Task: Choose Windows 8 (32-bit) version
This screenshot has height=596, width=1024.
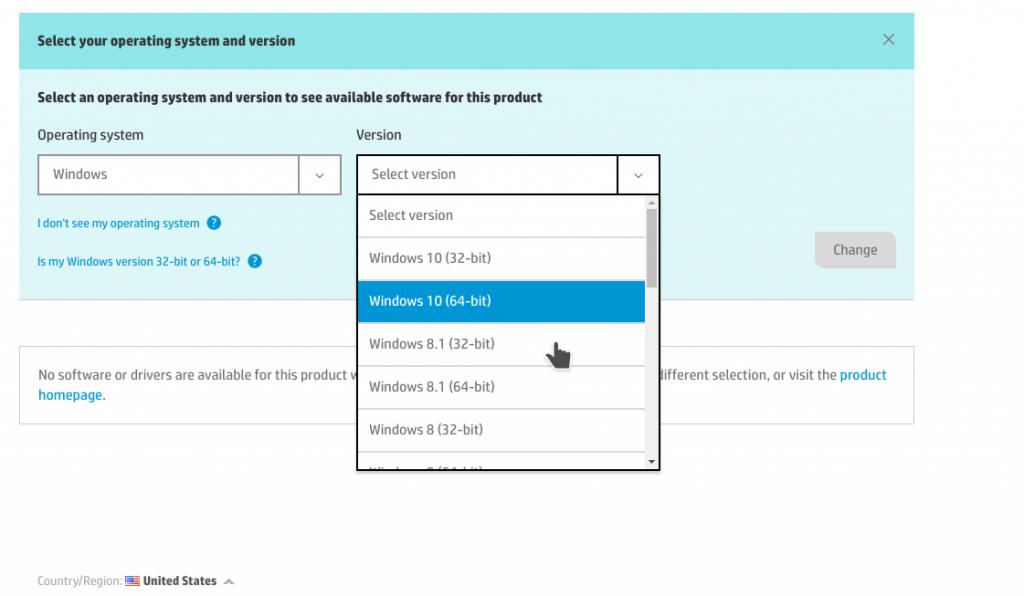Action: click(500, 430)
